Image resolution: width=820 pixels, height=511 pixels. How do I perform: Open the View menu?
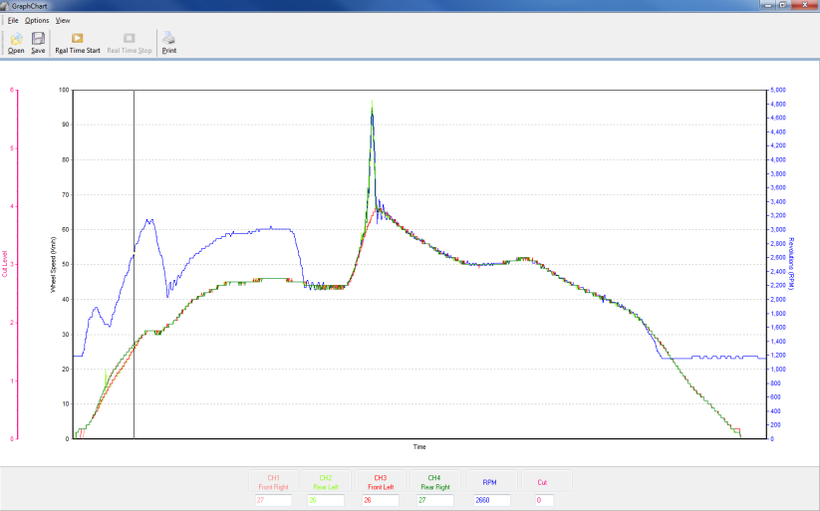(x=63, y=20)
